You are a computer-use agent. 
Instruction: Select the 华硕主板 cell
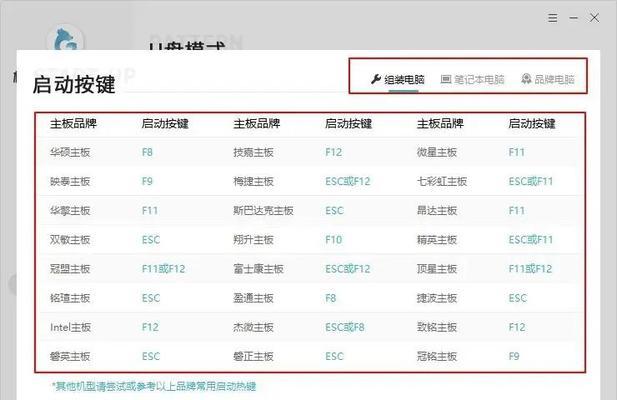[70, 152]
